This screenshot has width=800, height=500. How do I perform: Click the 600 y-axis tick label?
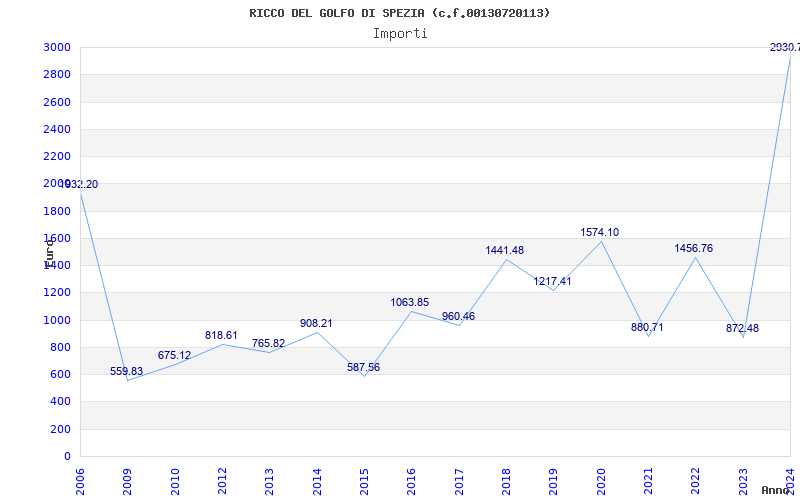[x=60, y=374]
